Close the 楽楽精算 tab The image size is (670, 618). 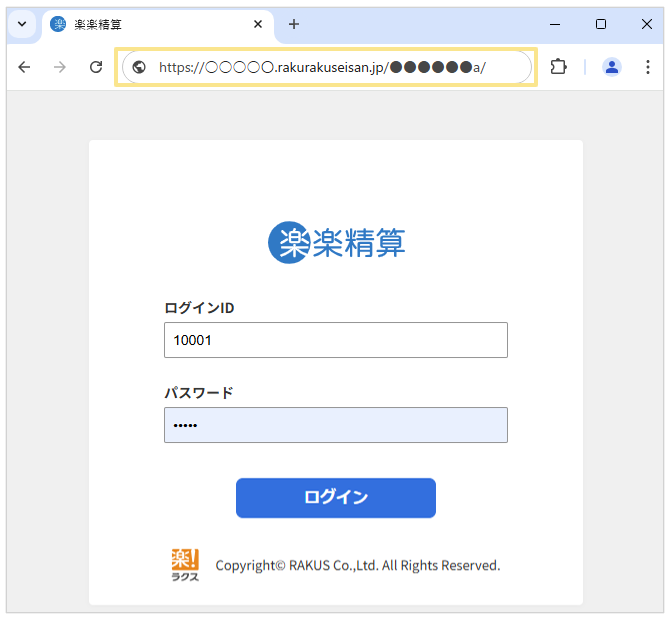point(258,24)
